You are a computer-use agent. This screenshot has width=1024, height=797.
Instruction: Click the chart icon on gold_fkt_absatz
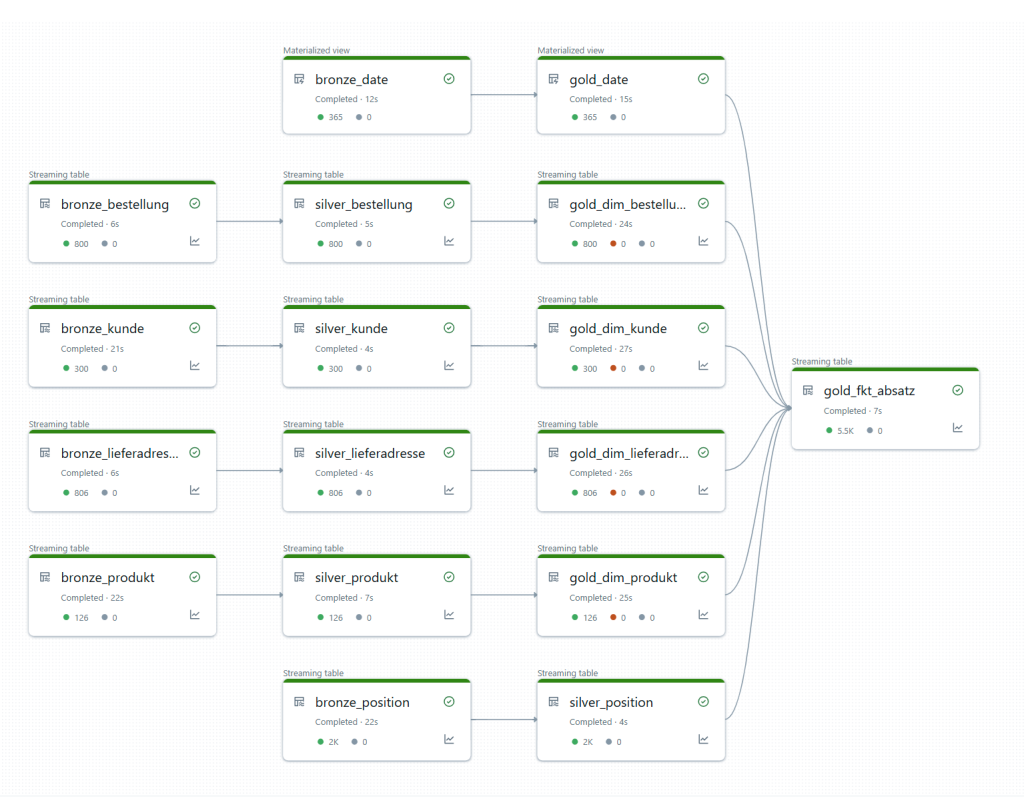coord(958,428)
